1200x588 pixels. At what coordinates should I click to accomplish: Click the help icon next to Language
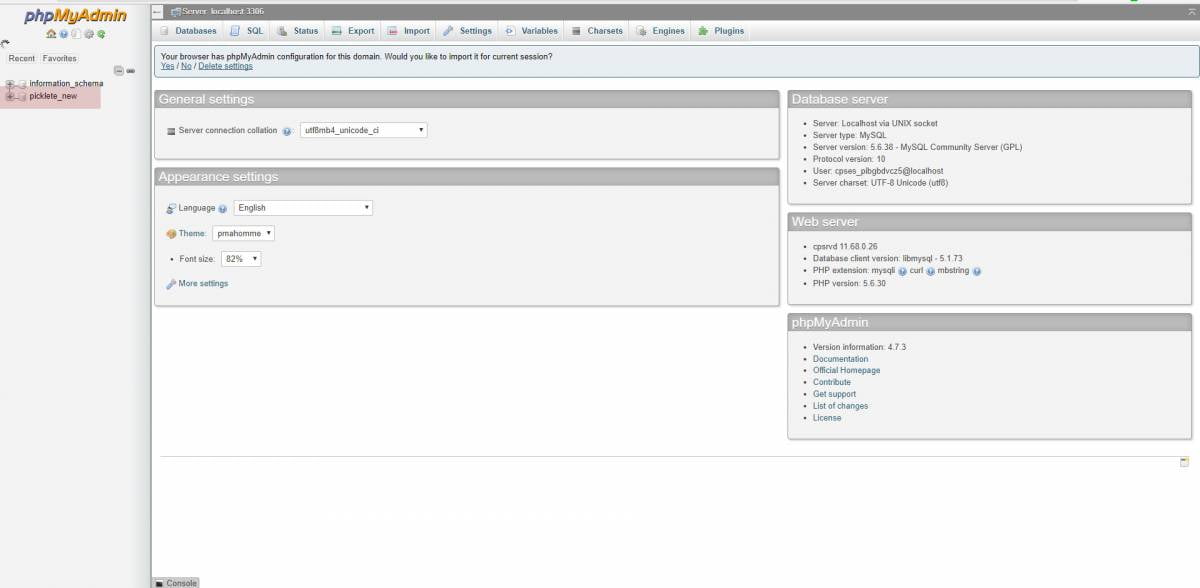[223, 209]
